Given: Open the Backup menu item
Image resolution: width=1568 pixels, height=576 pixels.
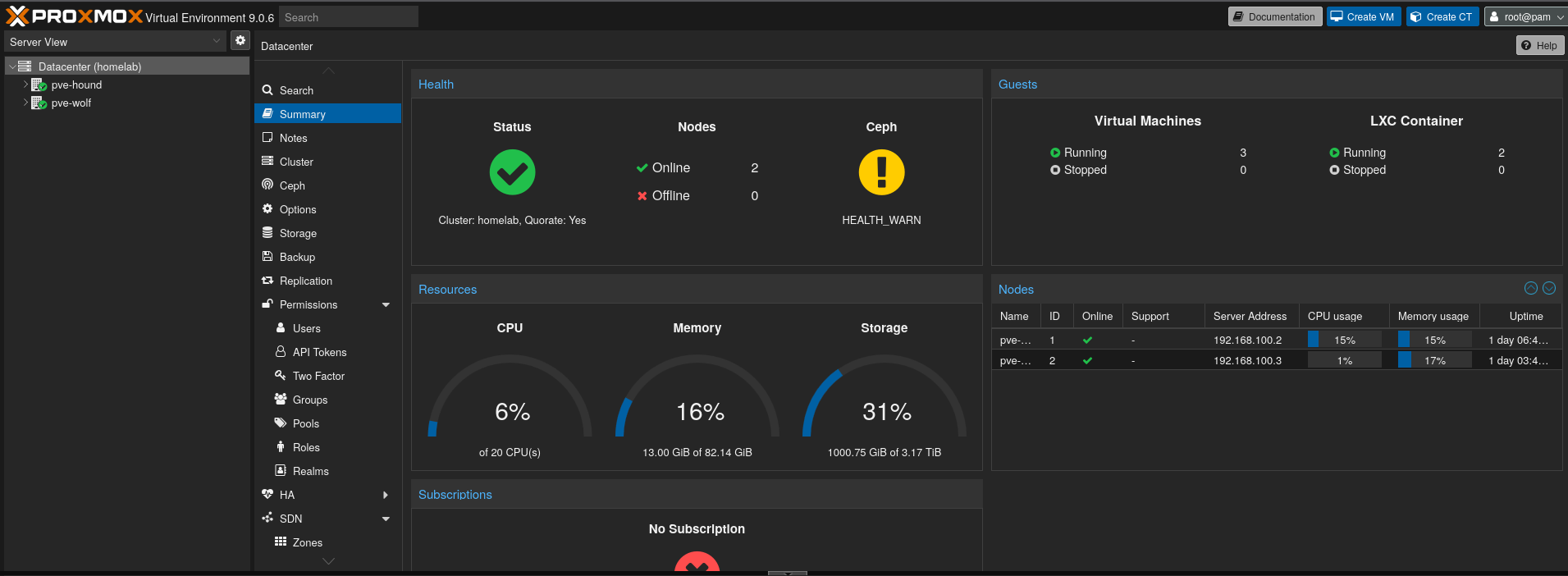Looking at the screenshot, I should click(297, 257).
